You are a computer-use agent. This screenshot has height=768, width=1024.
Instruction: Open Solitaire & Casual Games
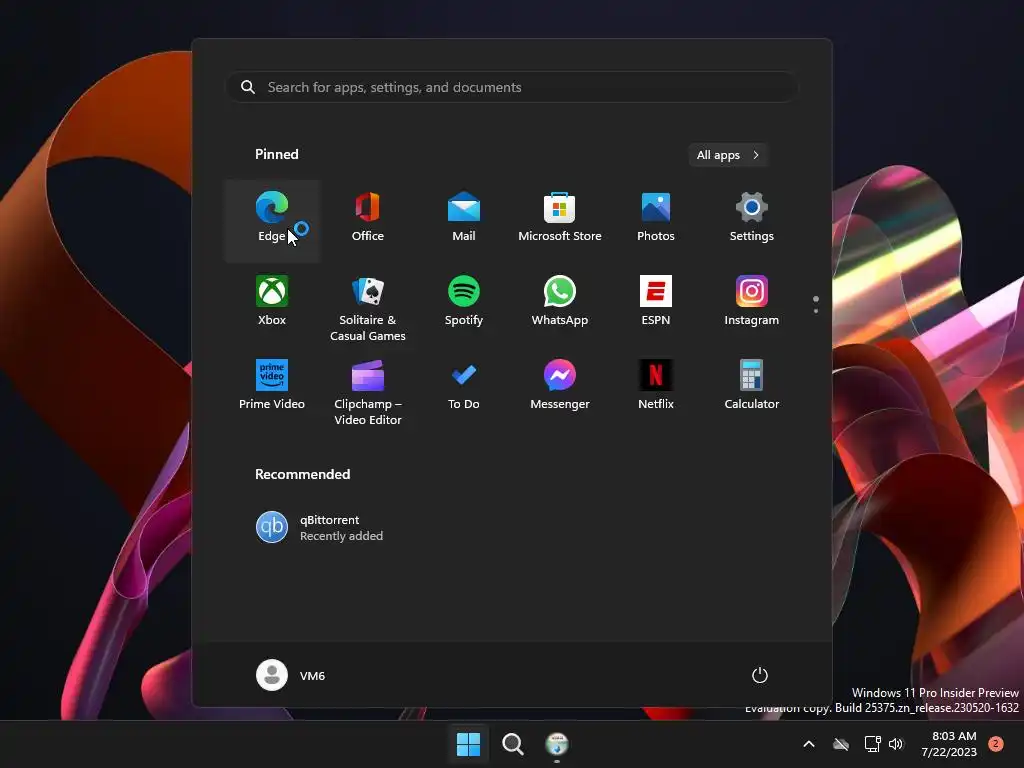[x=368, y=307]
